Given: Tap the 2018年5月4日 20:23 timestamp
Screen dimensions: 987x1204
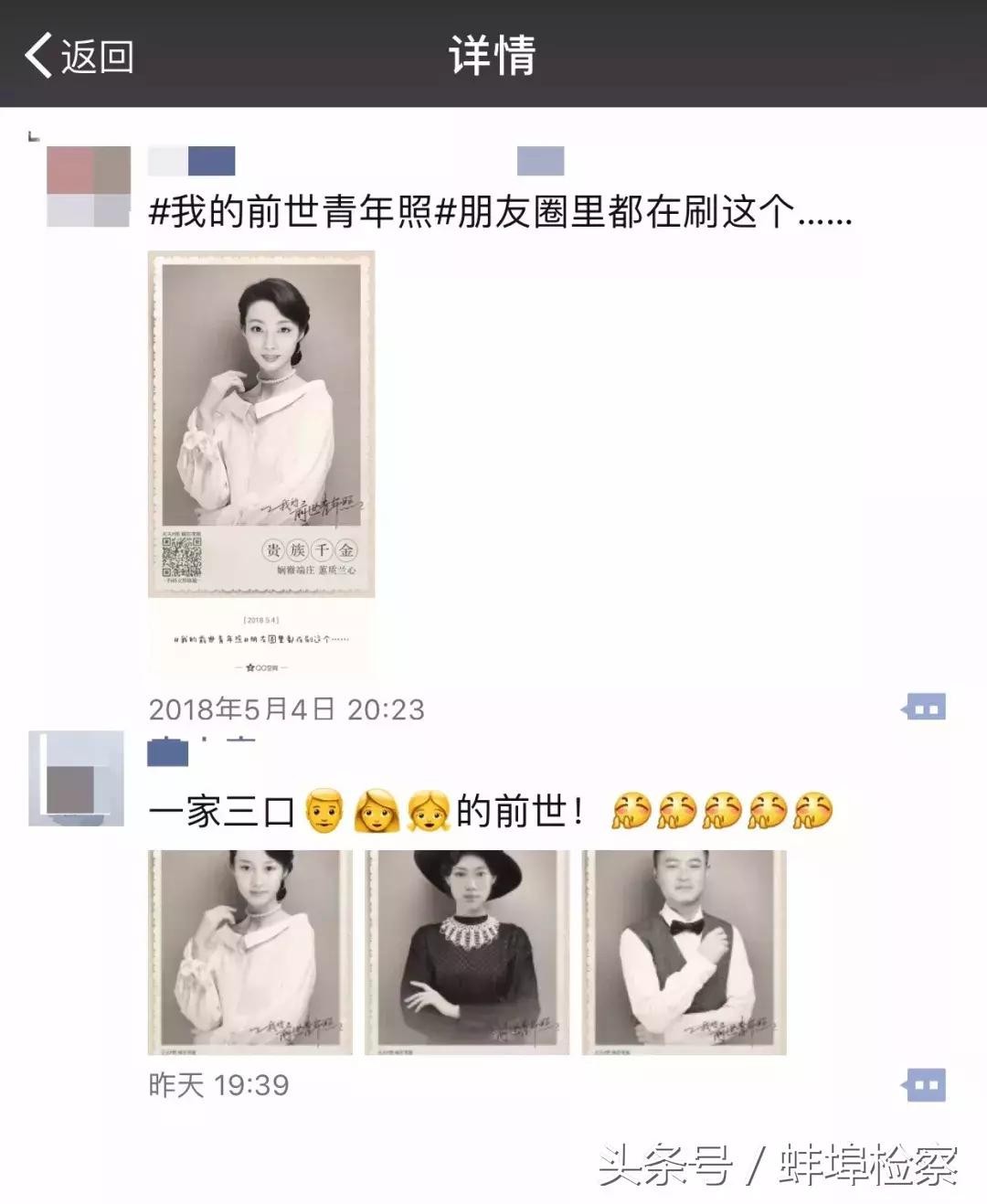Looking at the screenshot, I should click(x=287, y=709).
